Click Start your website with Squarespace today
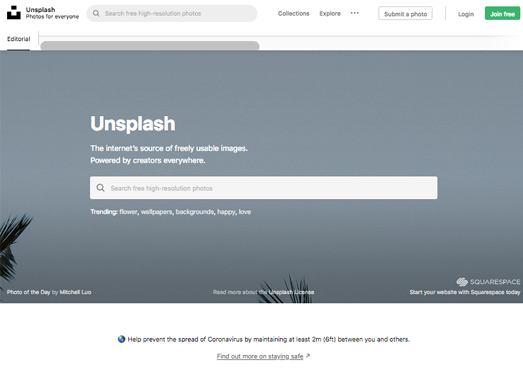Screen dimensions: 523x375 point(465,292)
